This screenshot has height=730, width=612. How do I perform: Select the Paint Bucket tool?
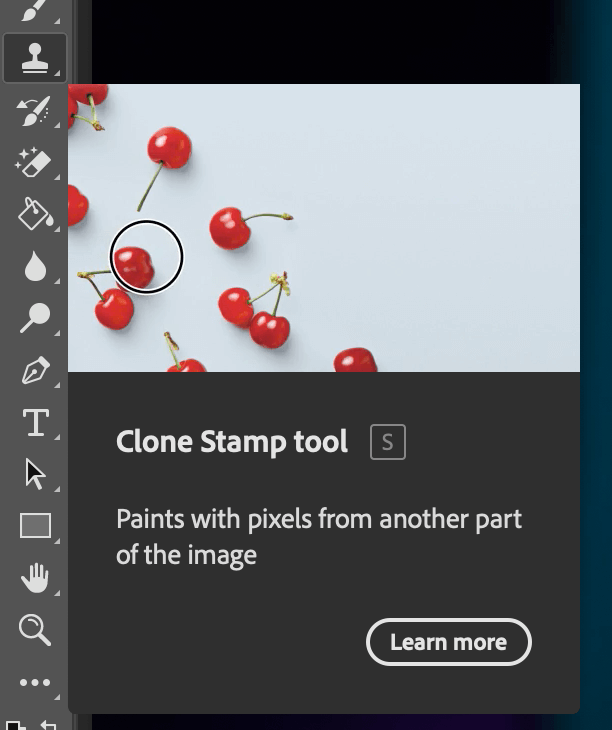[35, 214]
